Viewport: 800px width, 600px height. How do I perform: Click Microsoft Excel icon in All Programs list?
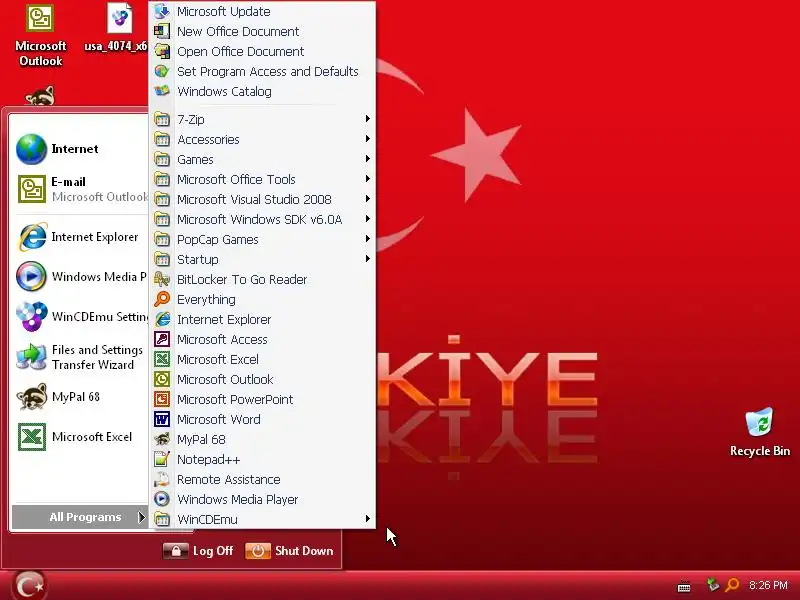point(162,359)
